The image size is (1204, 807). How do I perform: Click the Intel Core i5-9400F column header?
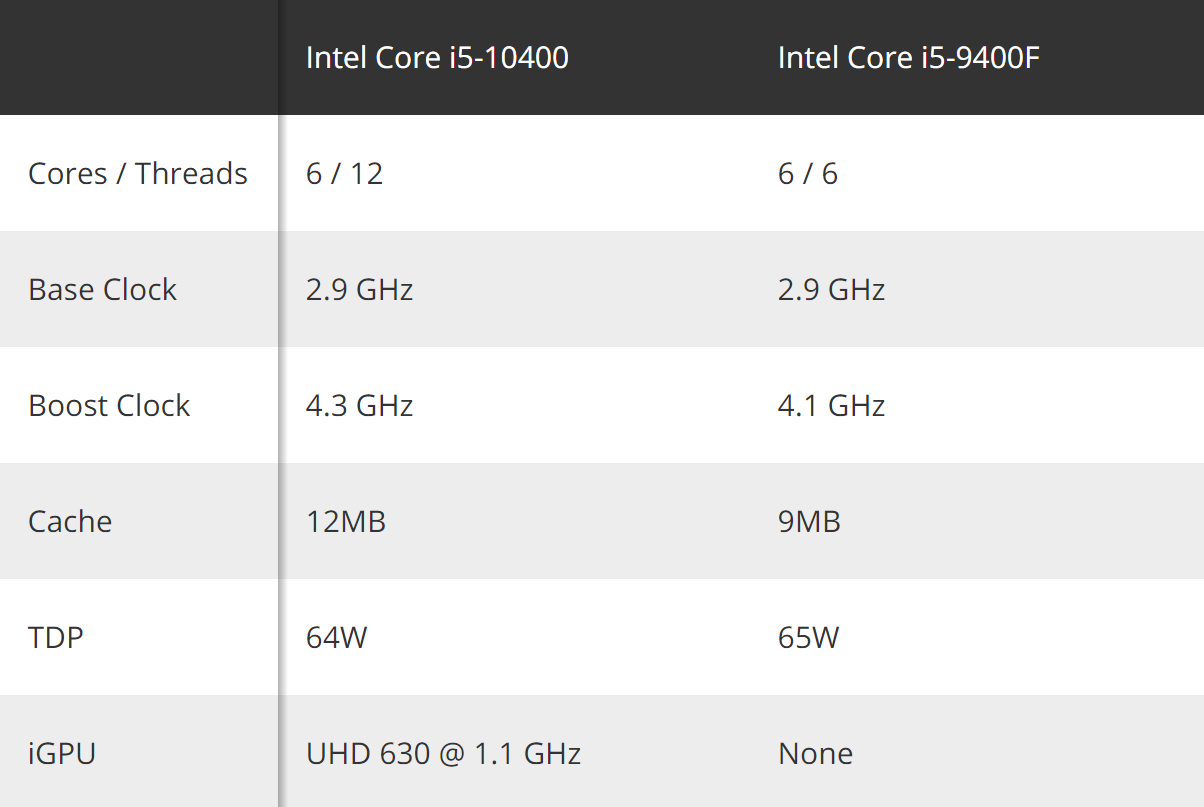909,58
